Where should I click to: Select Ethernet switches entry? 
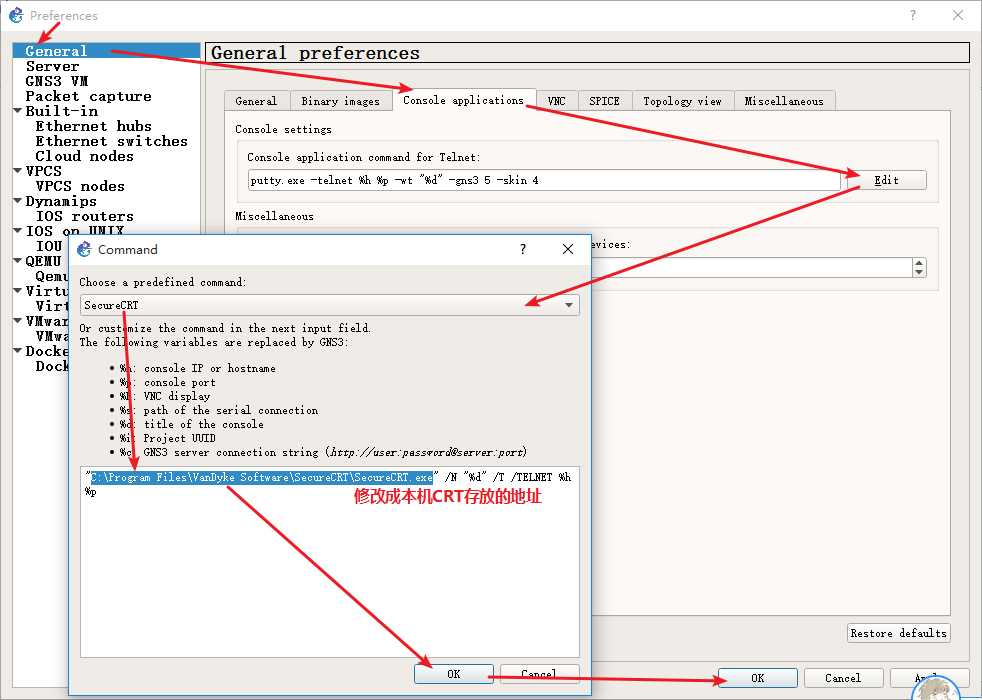111,141
